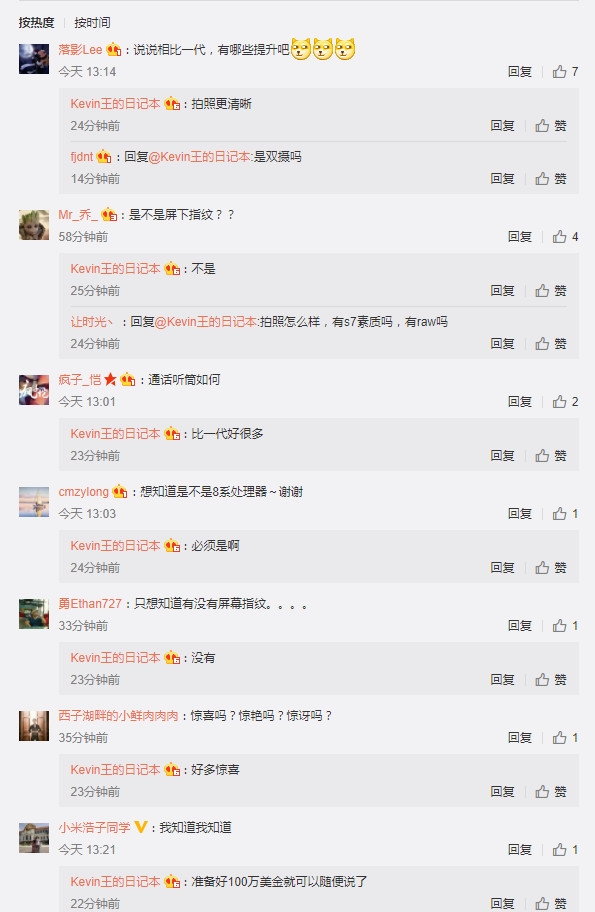Open @Kevin王的日记本 mention in fjdnt's reply
Screen dimensions: 595x912
tap(199, 157)
